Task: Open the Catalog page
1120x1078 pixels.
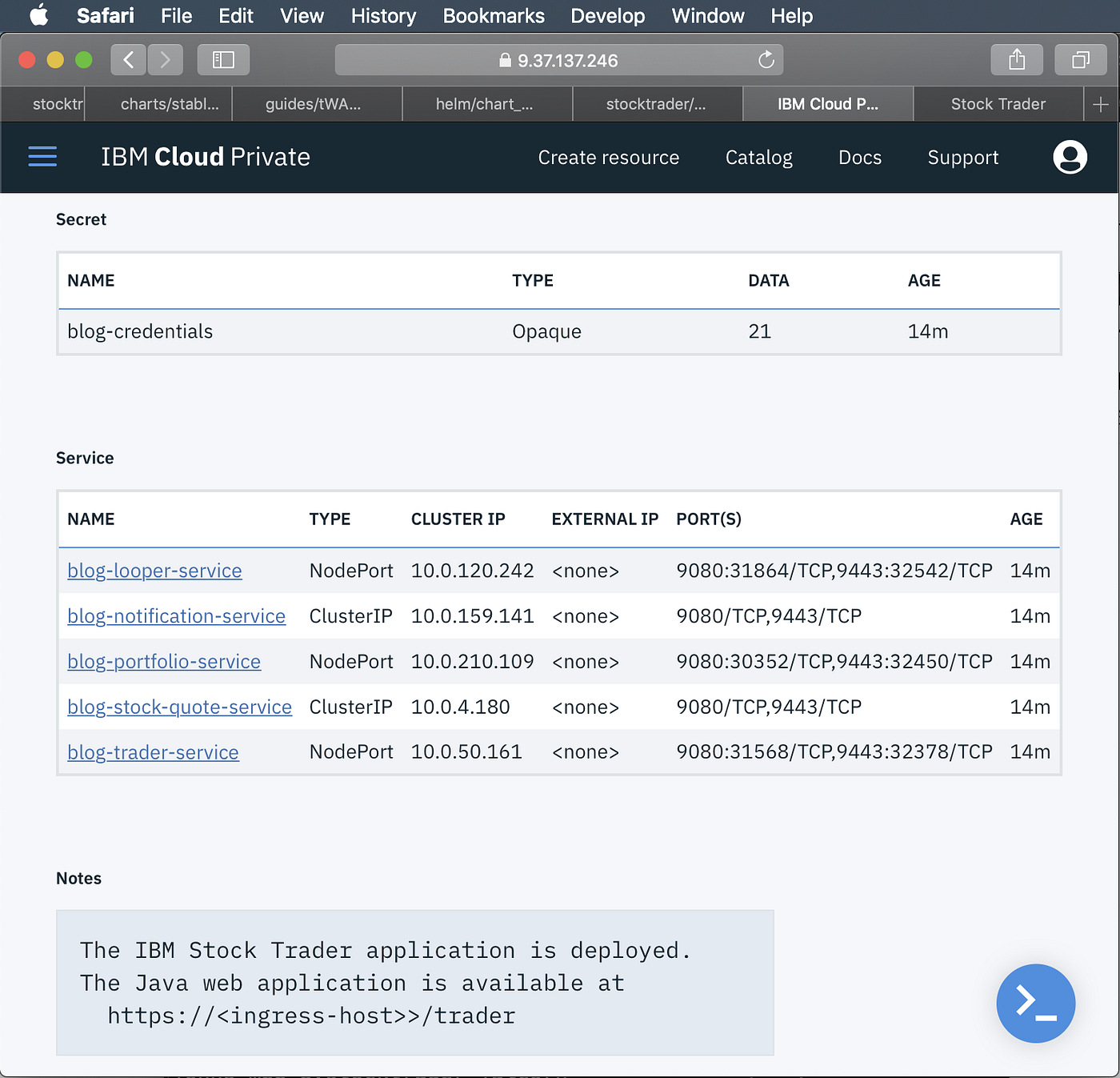Action: [x=758, y=158]
